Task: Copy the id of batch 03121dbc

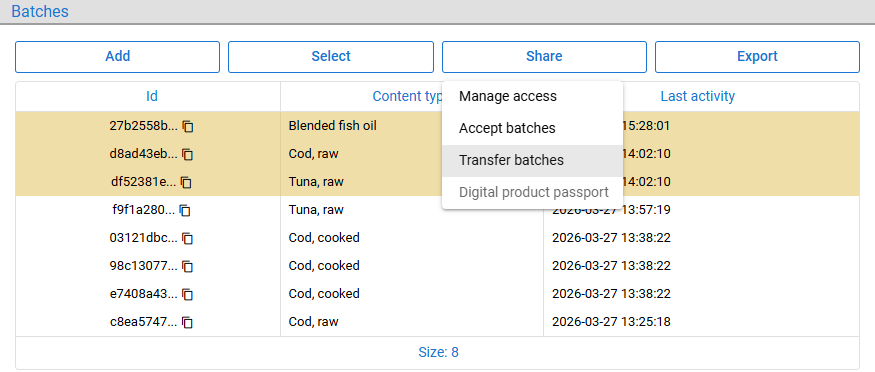Action: (188, 238)
